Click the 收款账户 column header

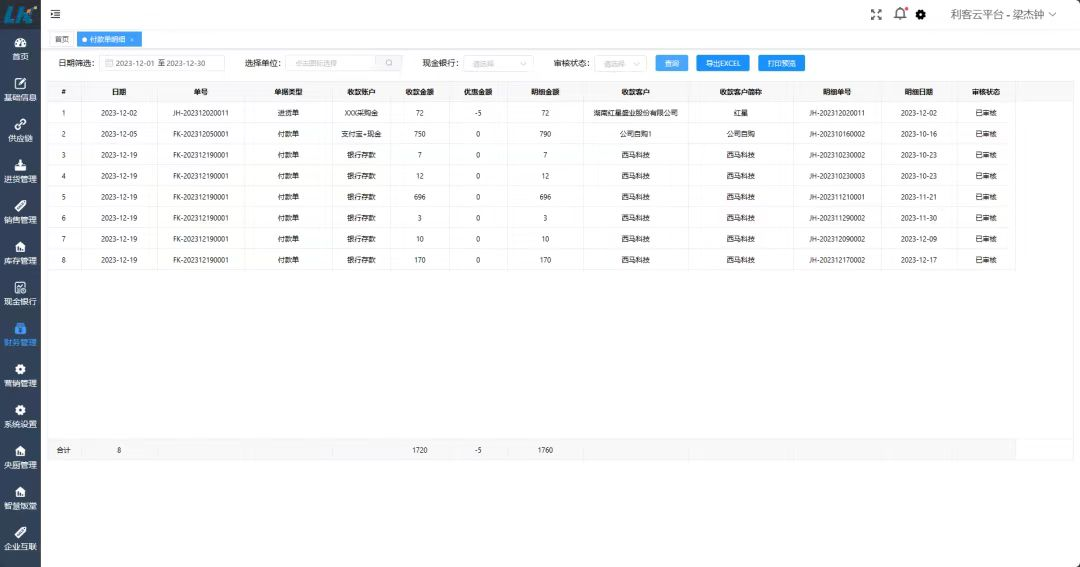(x=361, y=92)
